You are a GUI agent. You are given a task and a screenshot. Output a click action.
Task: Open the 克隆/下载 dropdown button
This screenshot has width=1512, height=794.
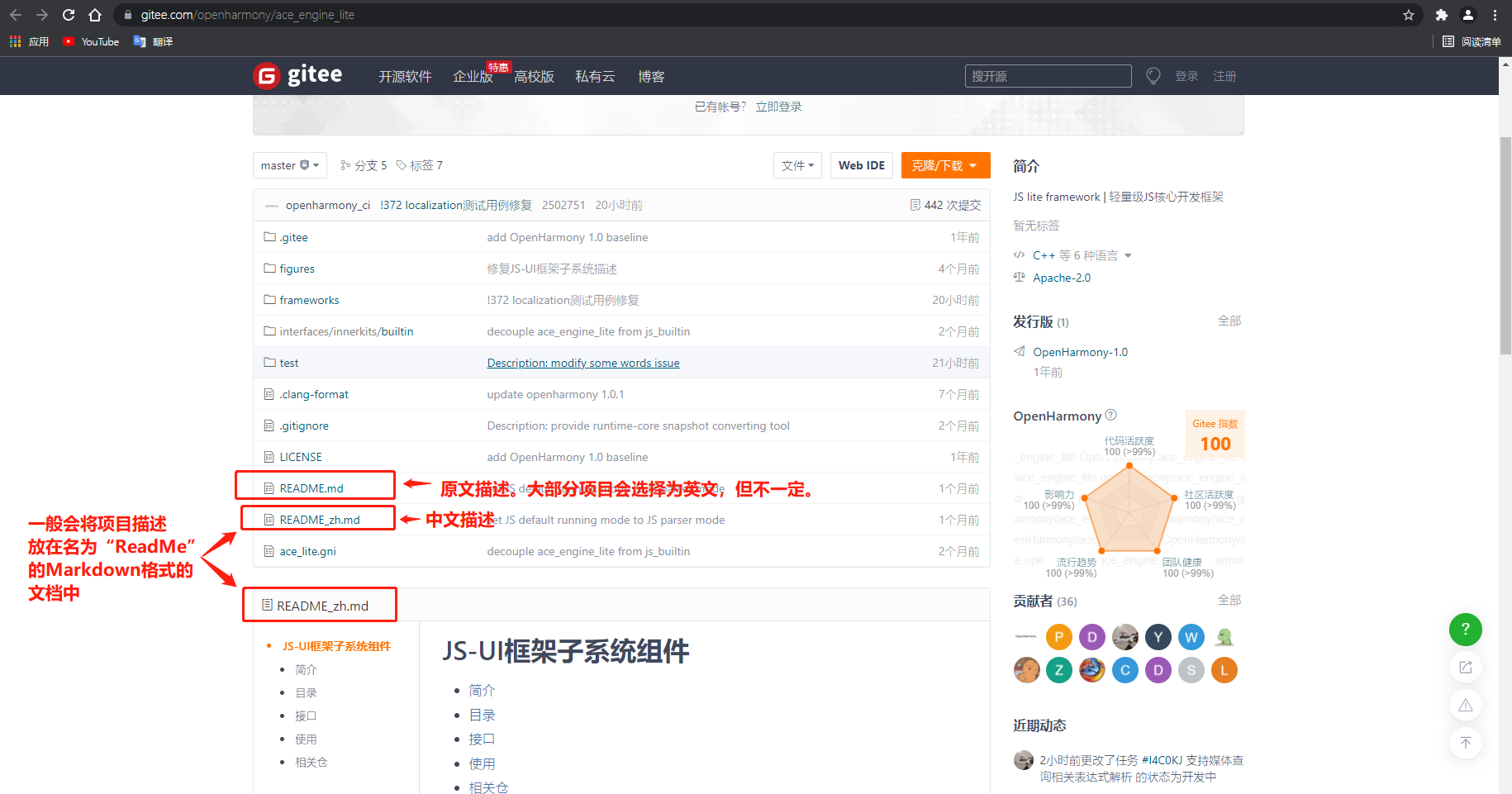(945, 165)
